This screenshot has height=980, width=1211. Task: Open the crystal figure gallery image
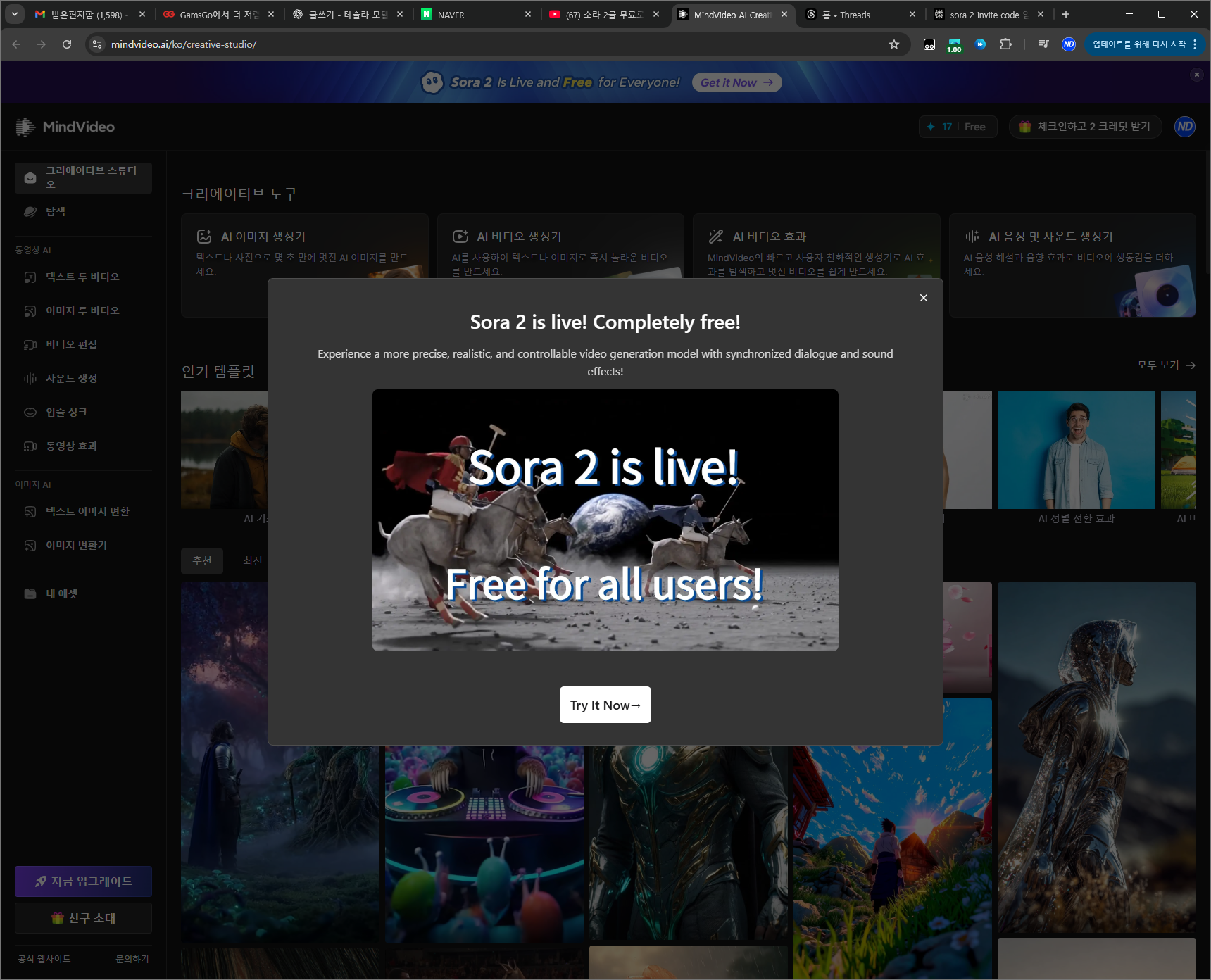click(1096, 758)
